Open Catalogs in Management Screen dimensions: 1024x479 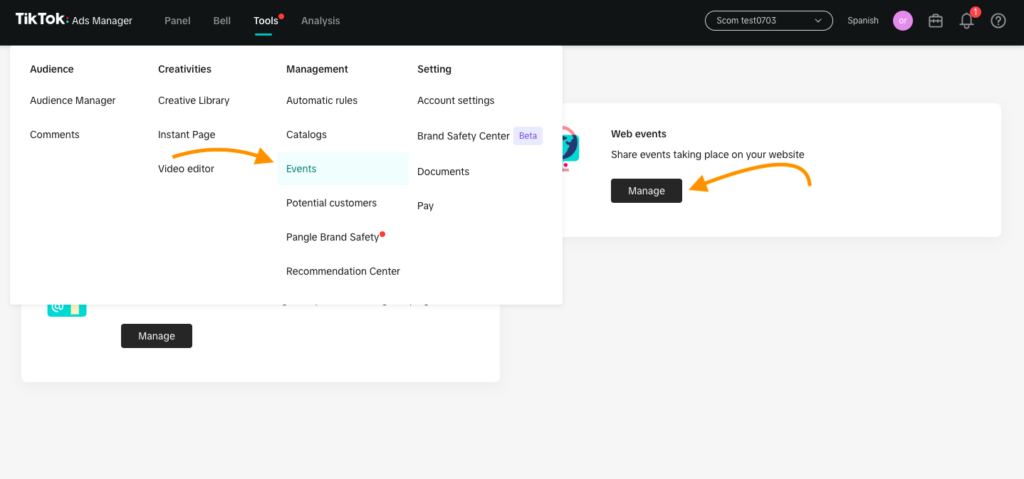click(x=306, y=135)
